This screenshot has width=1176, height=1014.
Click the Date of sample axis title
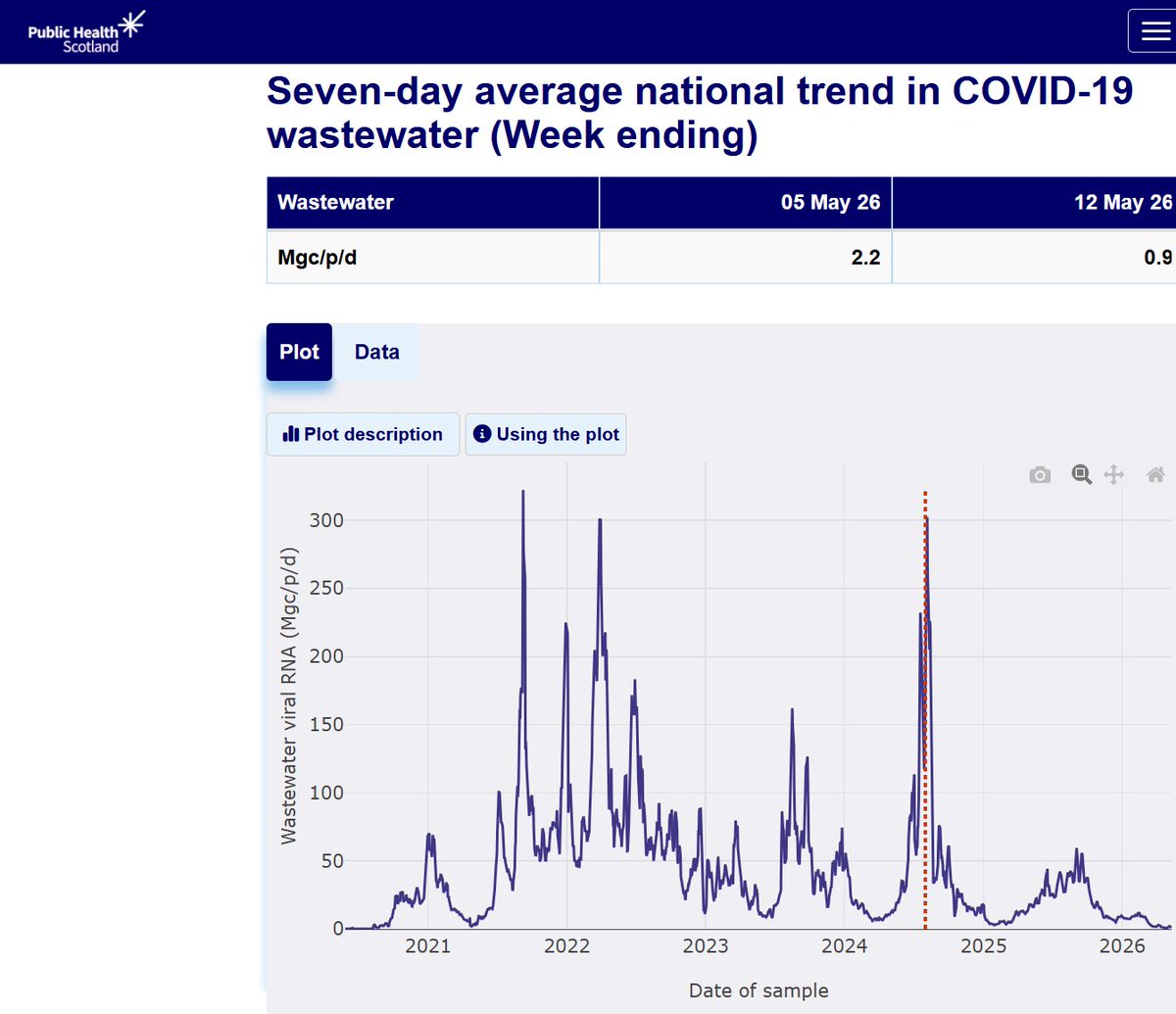[x=759, y=990]
